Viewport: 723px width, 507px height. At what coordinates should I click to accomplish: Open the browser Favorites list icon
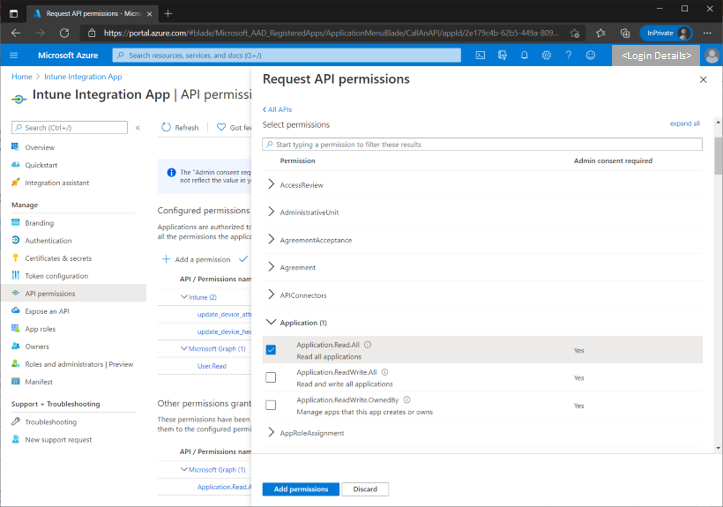(x=600, y=33)
